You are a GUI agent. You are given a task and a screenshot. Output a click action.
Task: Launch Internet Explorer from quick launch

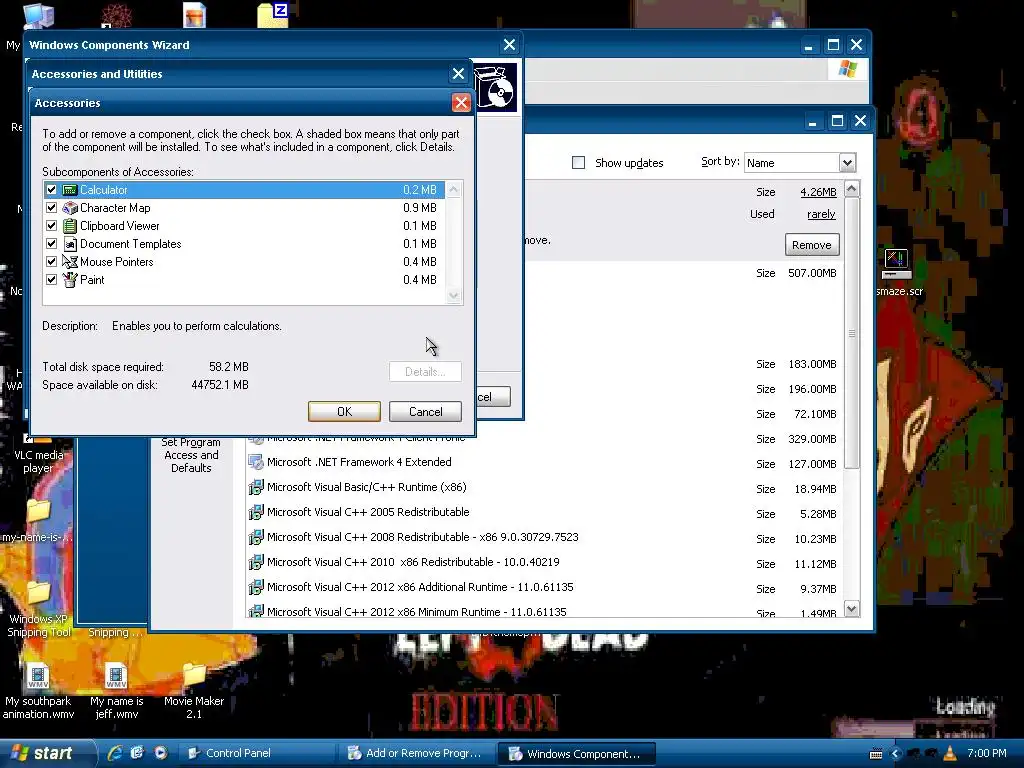pyautogui.click(x=115, y=753)
